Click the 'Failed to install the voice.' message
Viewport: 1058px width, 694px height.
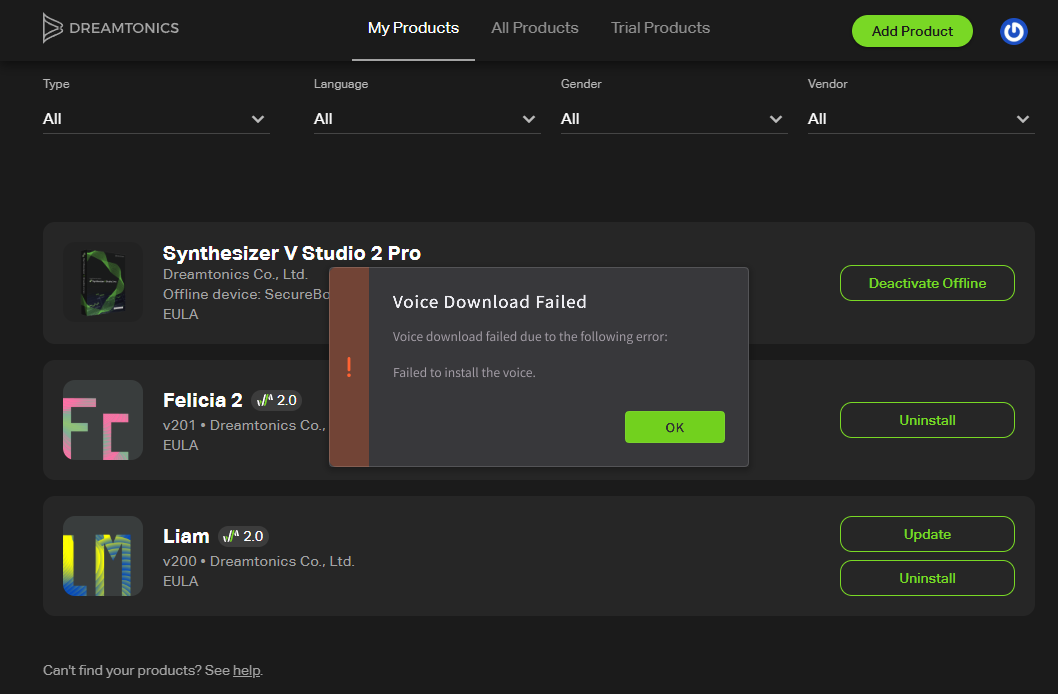[x=464, y=372]
